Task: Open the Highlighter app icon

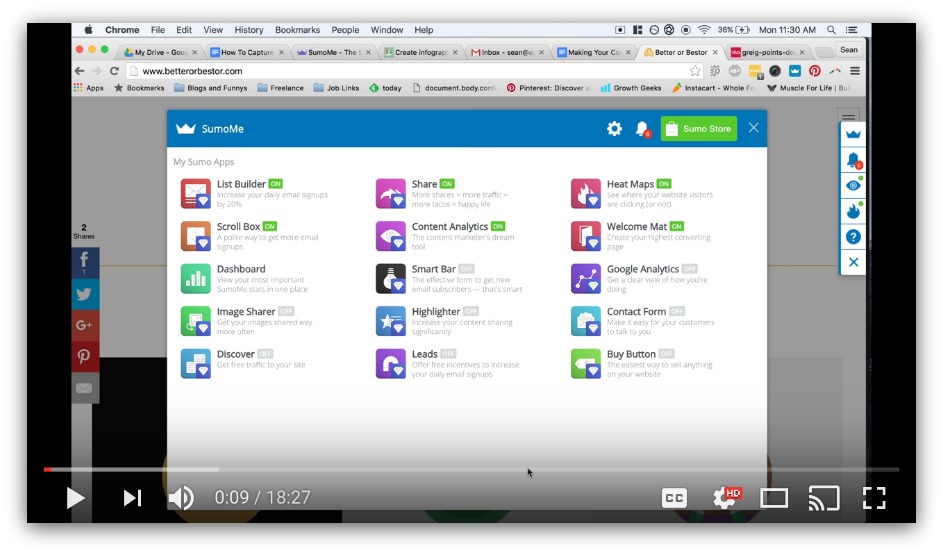Action: coord(391,321)
